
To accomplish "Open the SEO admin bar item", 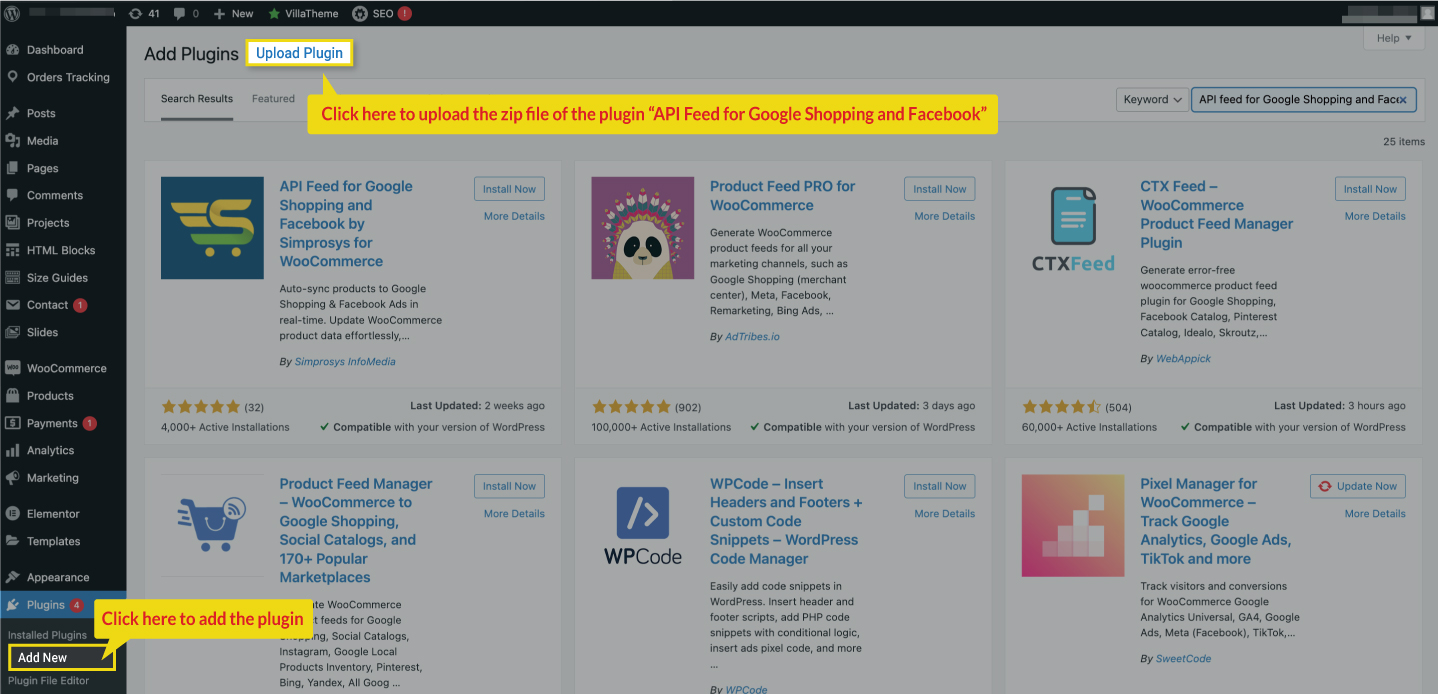I will point(382,14).
